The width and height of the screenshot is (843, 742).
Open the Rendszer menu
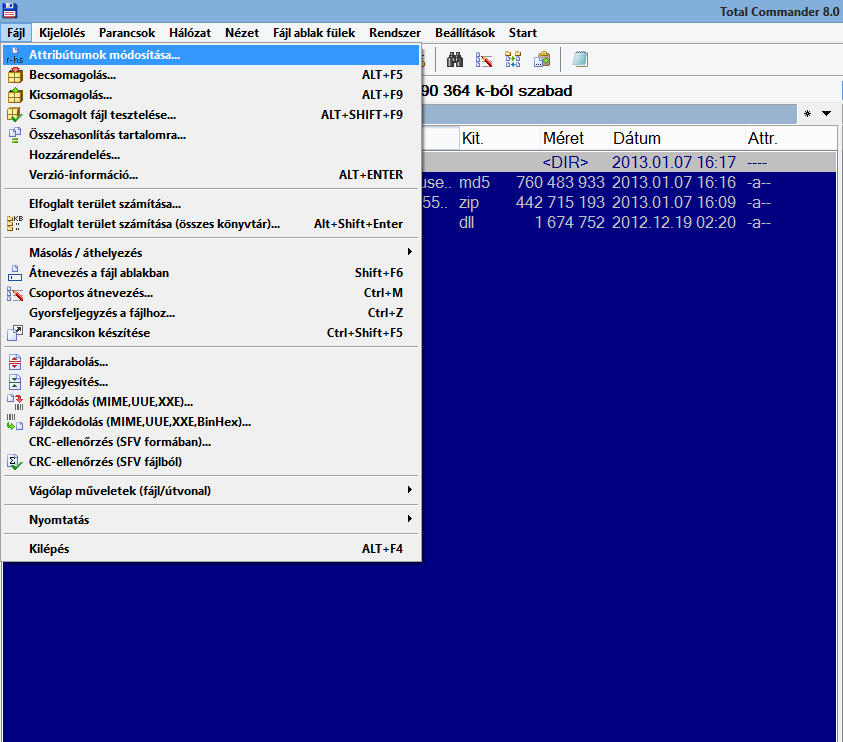click(x=395, y=33)
